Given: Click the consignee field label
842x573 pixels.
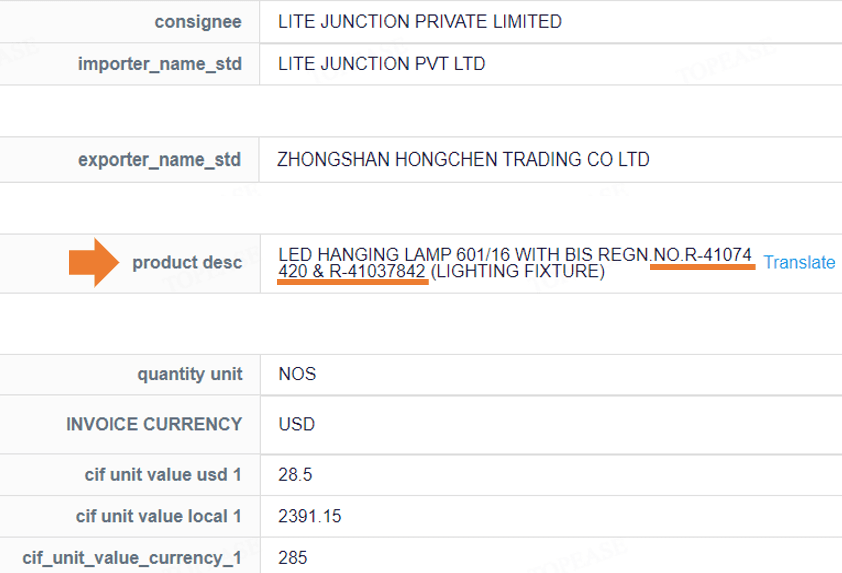Looking at the screenshot, I should point(198,21).
